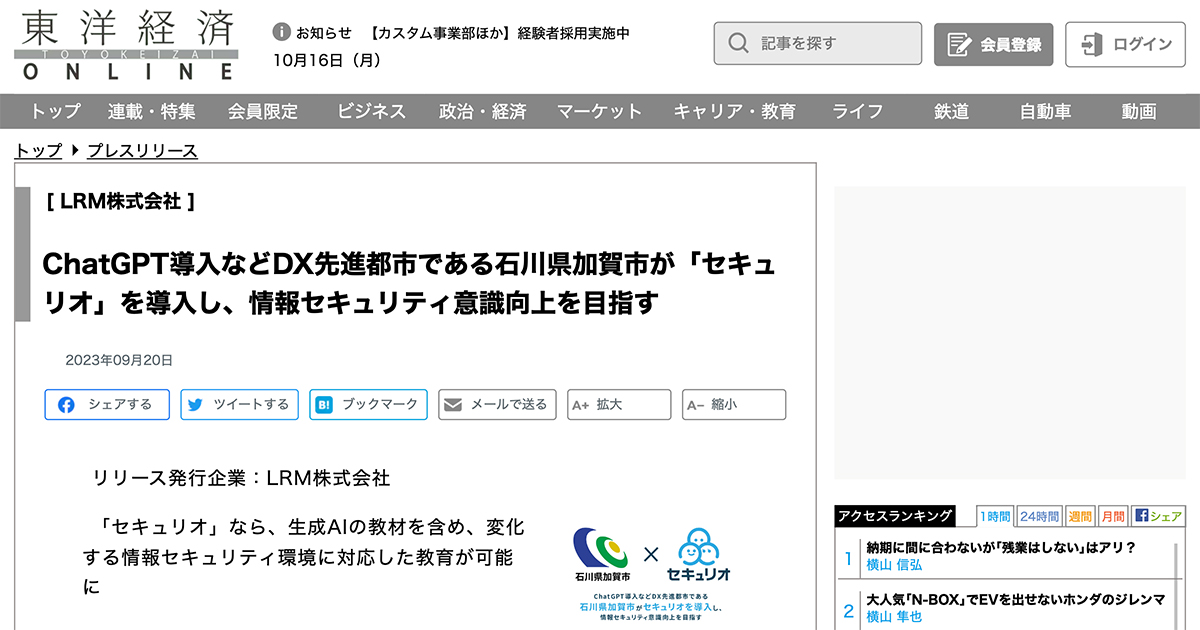
Task: Select the 週間 ranking tab
Action: (1080, 516)
